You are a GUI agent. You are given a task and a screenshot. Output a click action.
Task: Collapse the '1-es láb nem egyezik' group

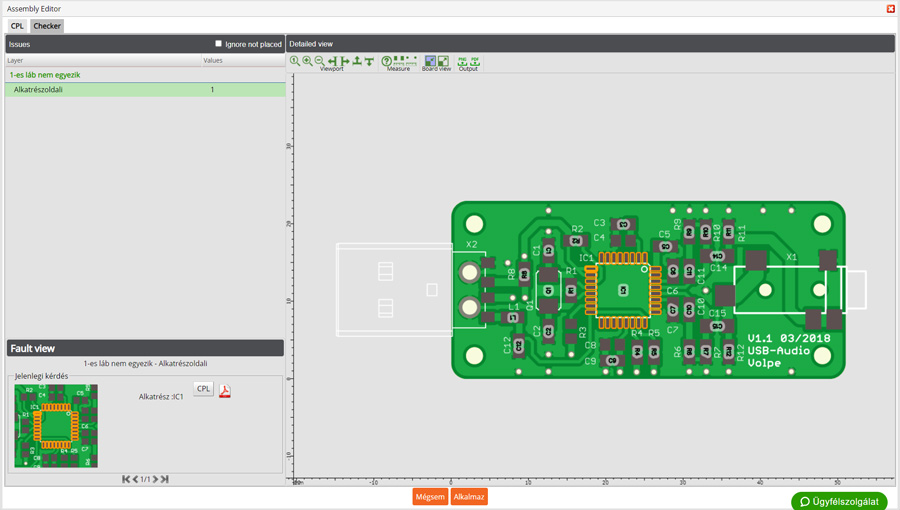[x=45, y=75]
